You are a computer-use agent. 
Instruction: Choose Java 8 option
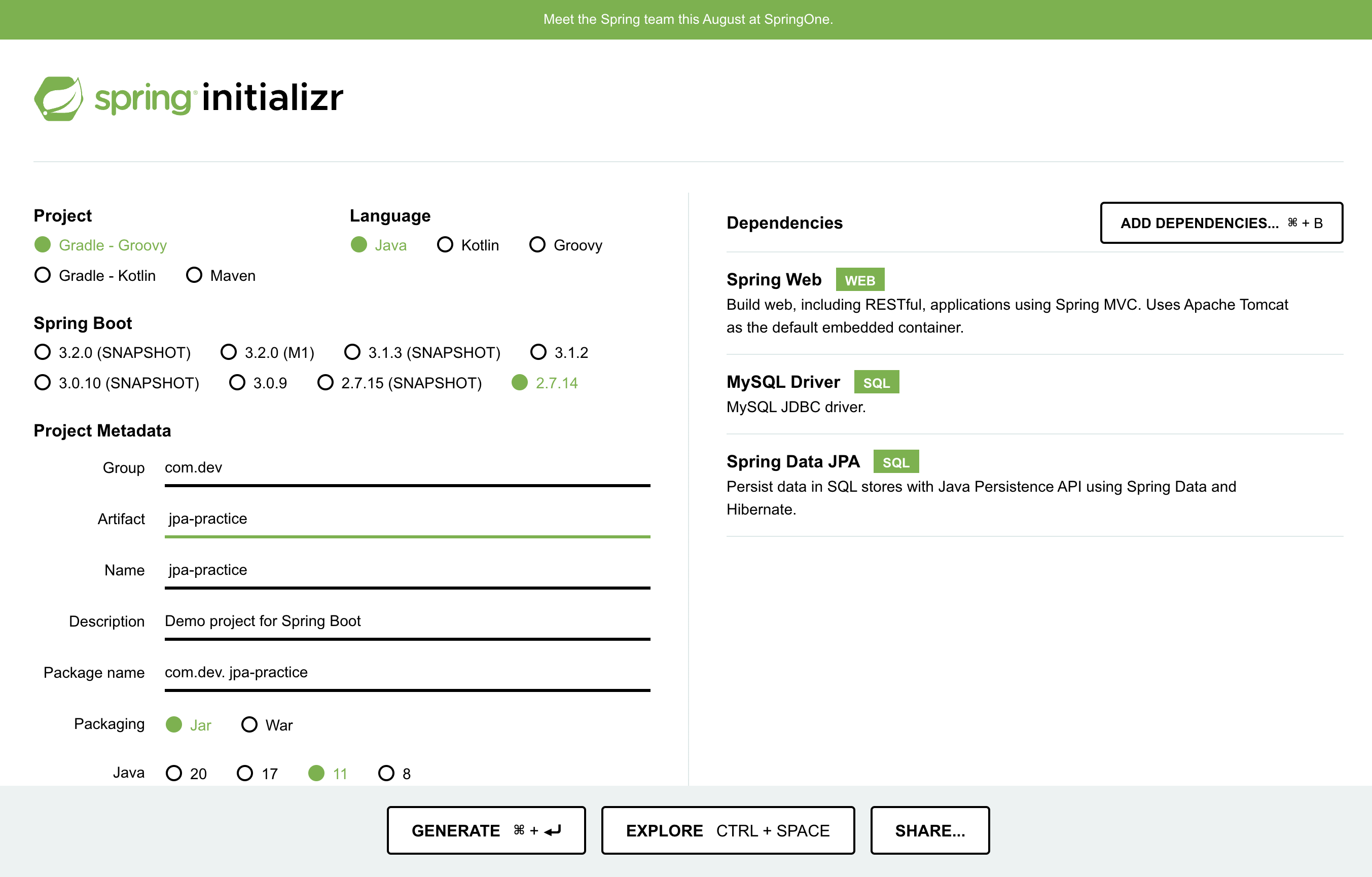[386, 773]
